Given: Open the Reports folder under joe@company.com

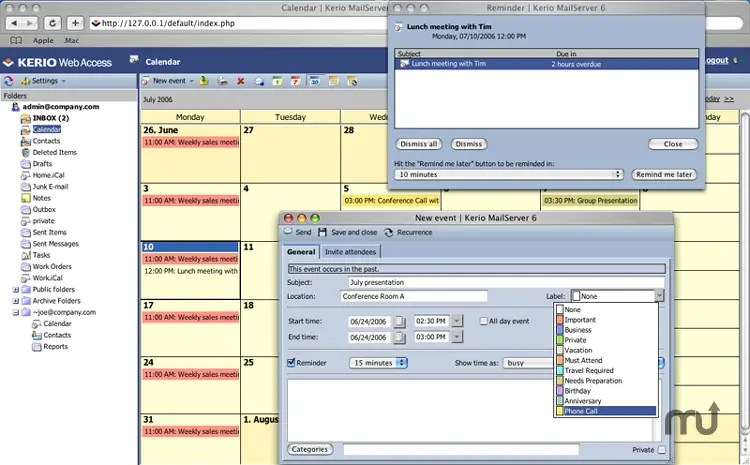Looking at the screenshot, I should [x=55, y=346].
